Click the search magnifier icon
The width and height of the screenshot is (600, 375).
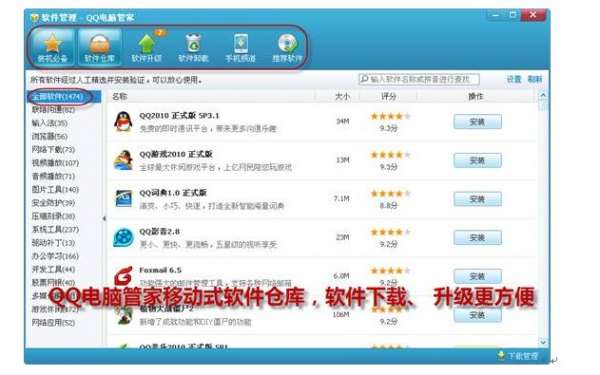coord(364,79)
